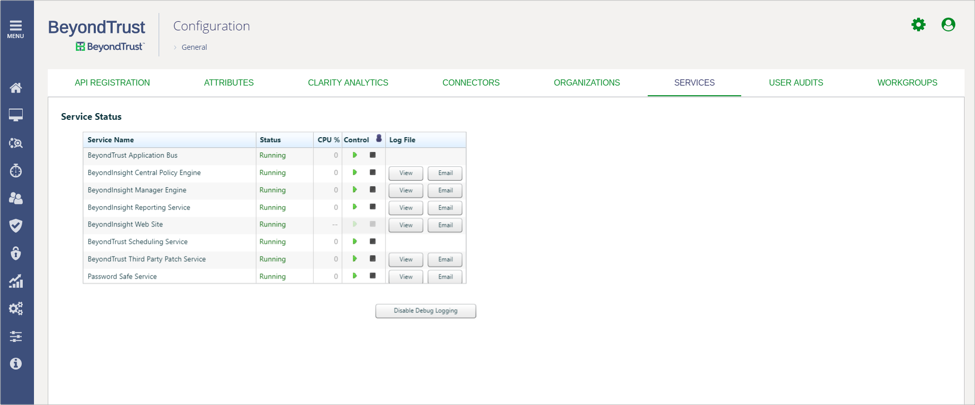Click the green settings gear icon
This screenshot has width=975, height=405.
click(x=918, y=25)
